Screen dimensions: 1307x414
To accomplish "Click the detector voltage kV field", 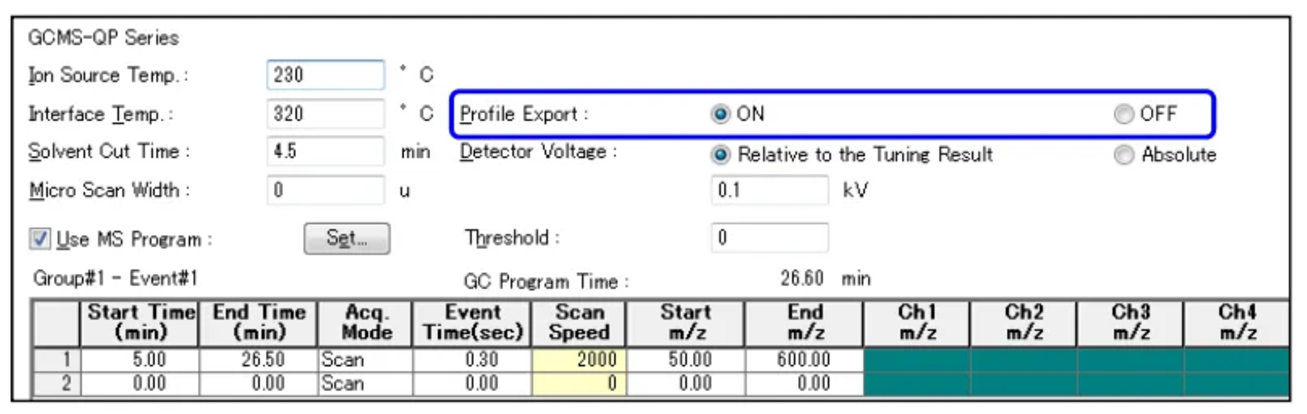I will 769,190.
